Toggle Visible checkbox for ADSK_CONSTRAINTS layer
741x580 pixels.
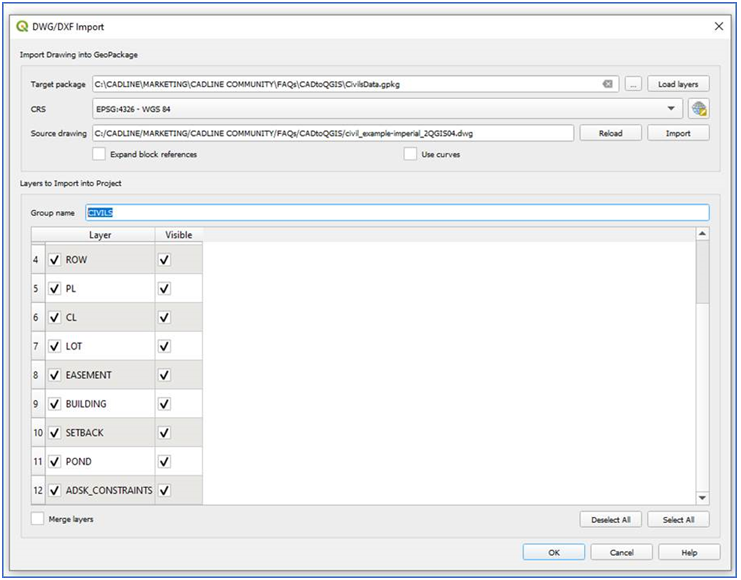pyautogui.click(x=164, y=490)
